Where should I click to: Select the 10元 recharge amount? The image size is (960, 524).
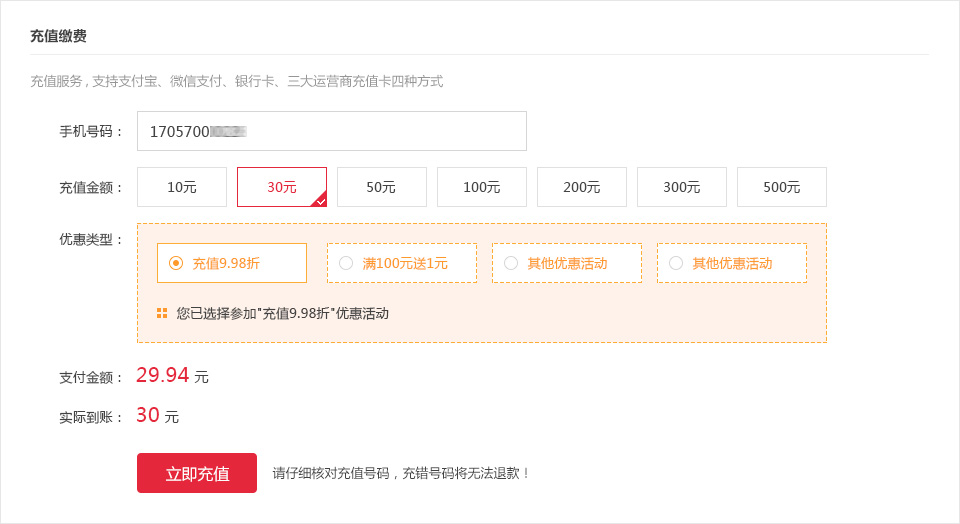pyautogui.click(x=182, y=187)
